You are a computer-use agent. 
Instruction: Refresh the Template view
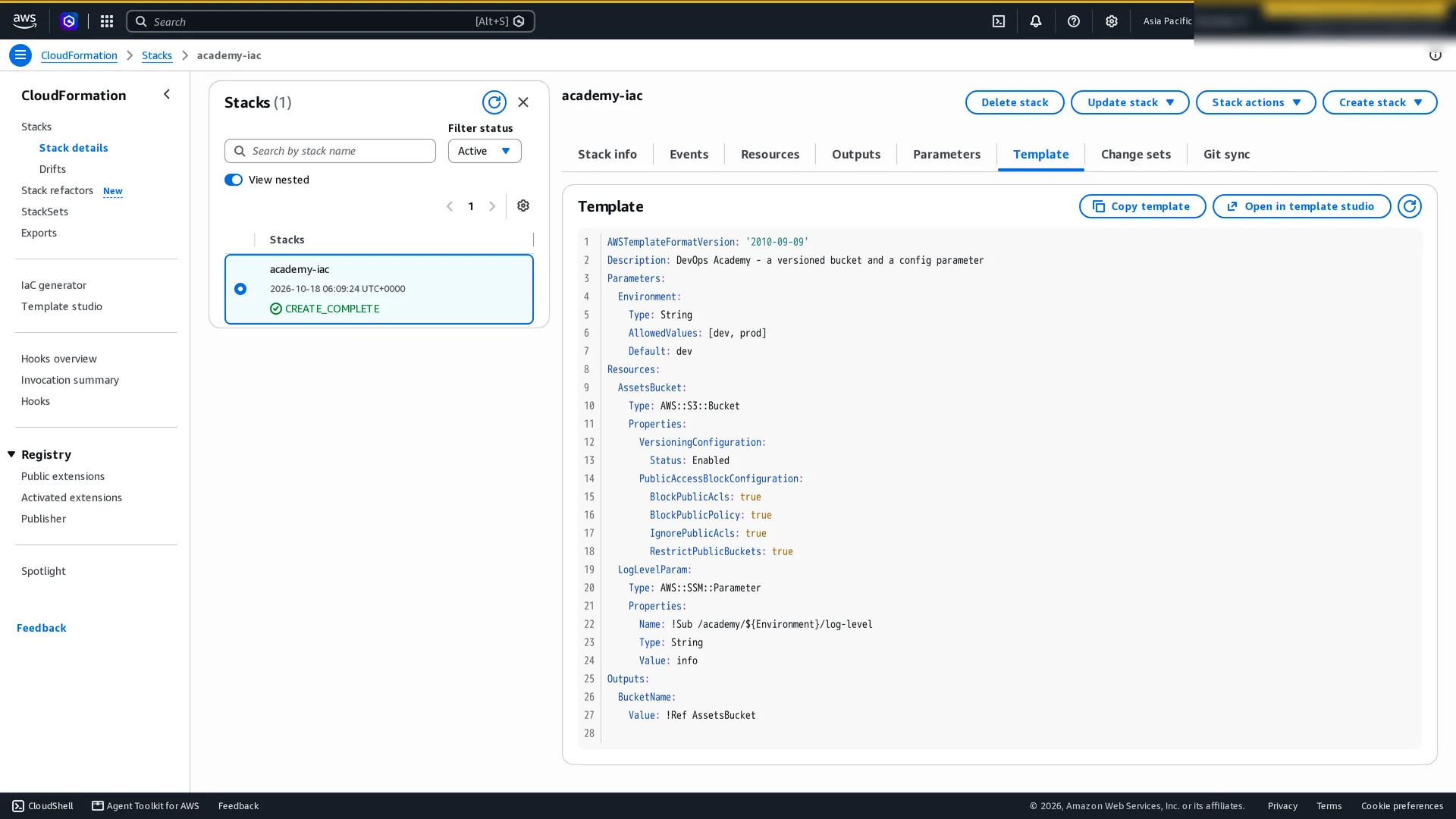(1410, 206)
